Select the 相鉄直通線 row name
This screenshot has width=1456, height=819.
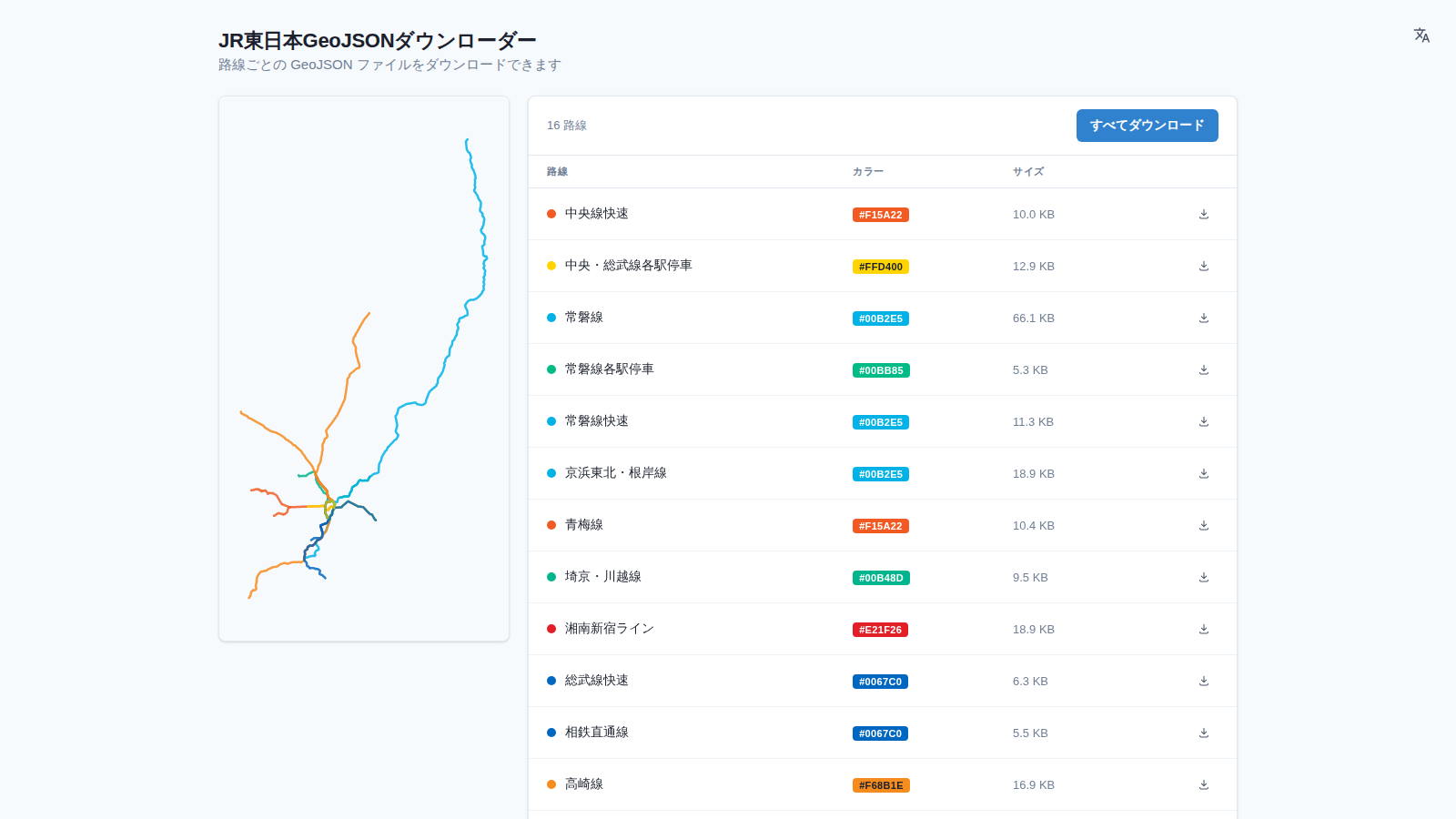(x=597, y=733)
